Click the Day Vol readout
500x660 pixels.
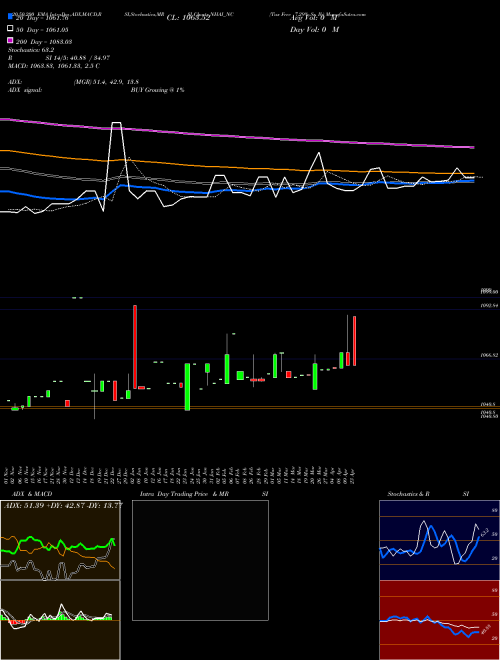(x=314, y=29)
